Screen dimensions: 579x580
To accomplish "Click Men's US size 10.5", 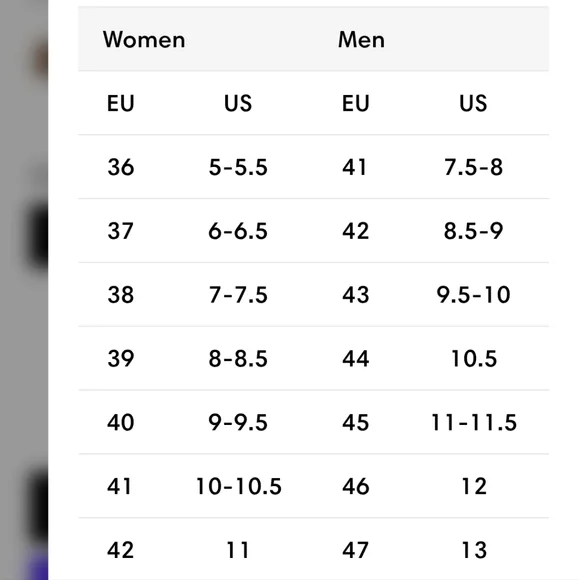I will pyautogui.click(x=474, y=358).
